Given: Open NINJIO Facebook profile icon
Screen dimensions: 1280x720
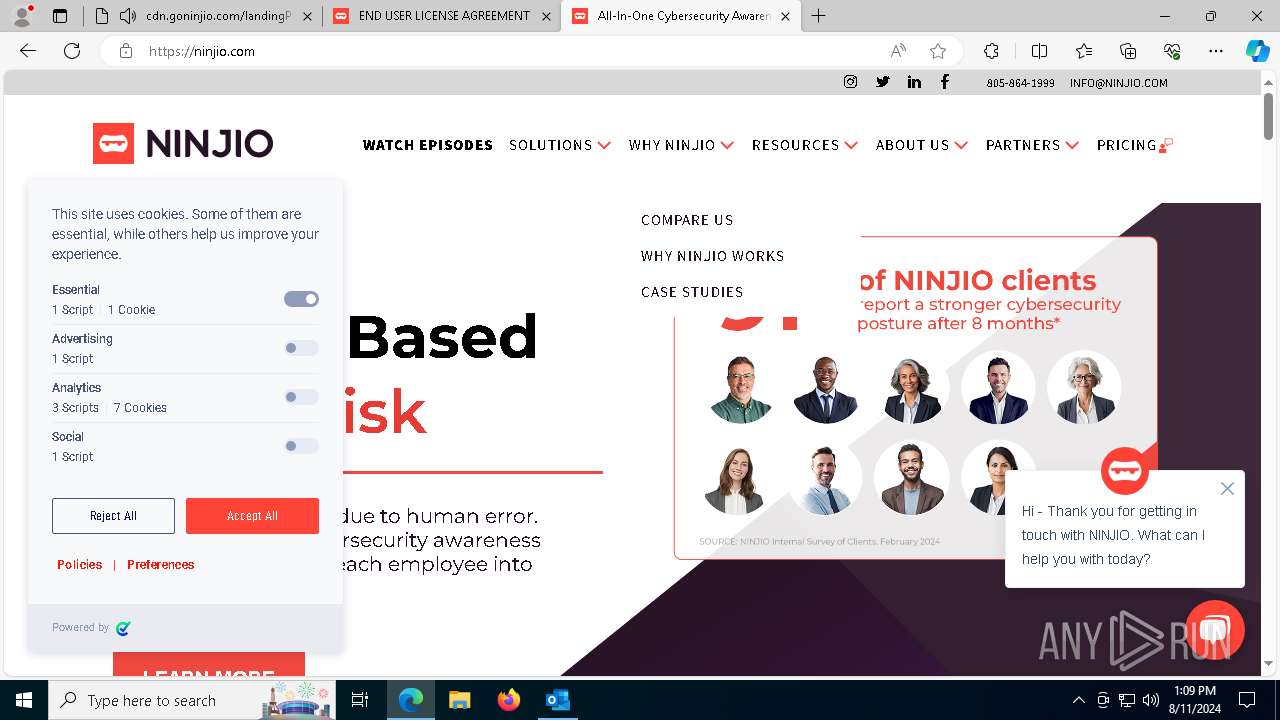Looking at the screenshot, I should [945, 82].
